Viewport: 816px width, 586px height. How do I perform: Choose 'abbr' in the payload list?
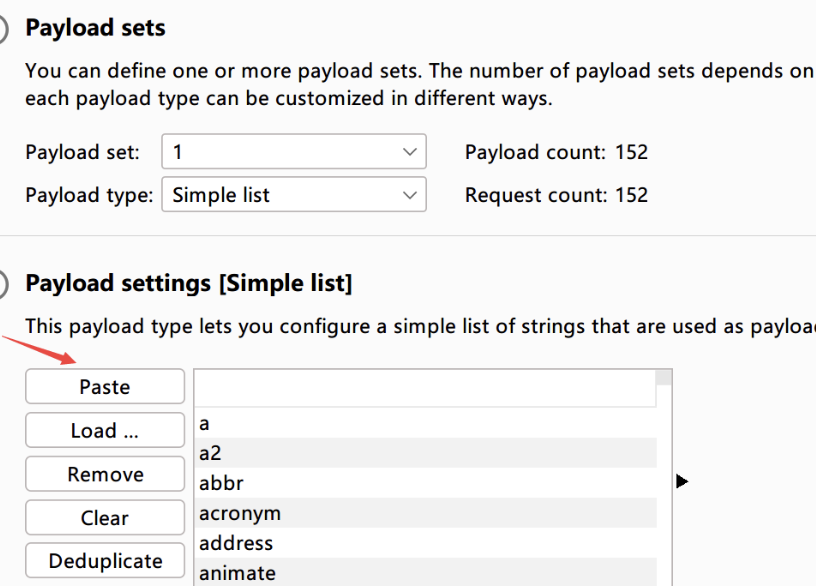[425, 483]
